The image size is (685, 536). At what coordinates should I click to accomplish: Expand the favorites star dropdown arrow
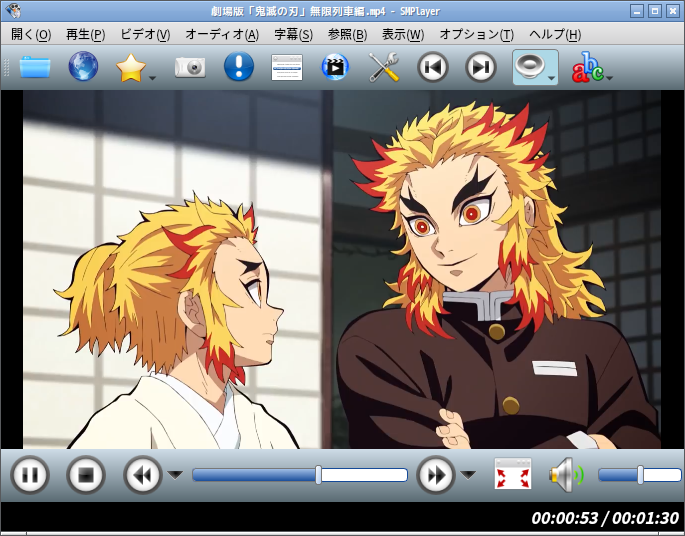[x=152, y=78]
